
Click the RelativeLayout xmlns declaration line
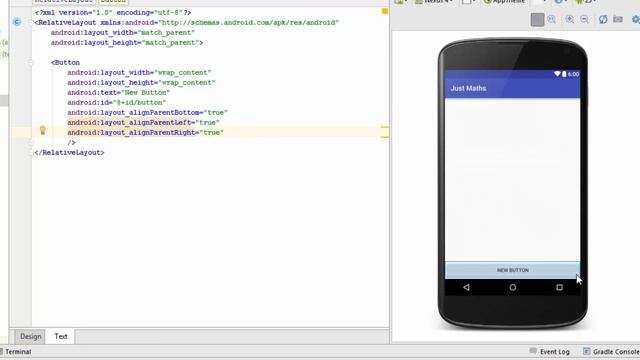[187, 22]
